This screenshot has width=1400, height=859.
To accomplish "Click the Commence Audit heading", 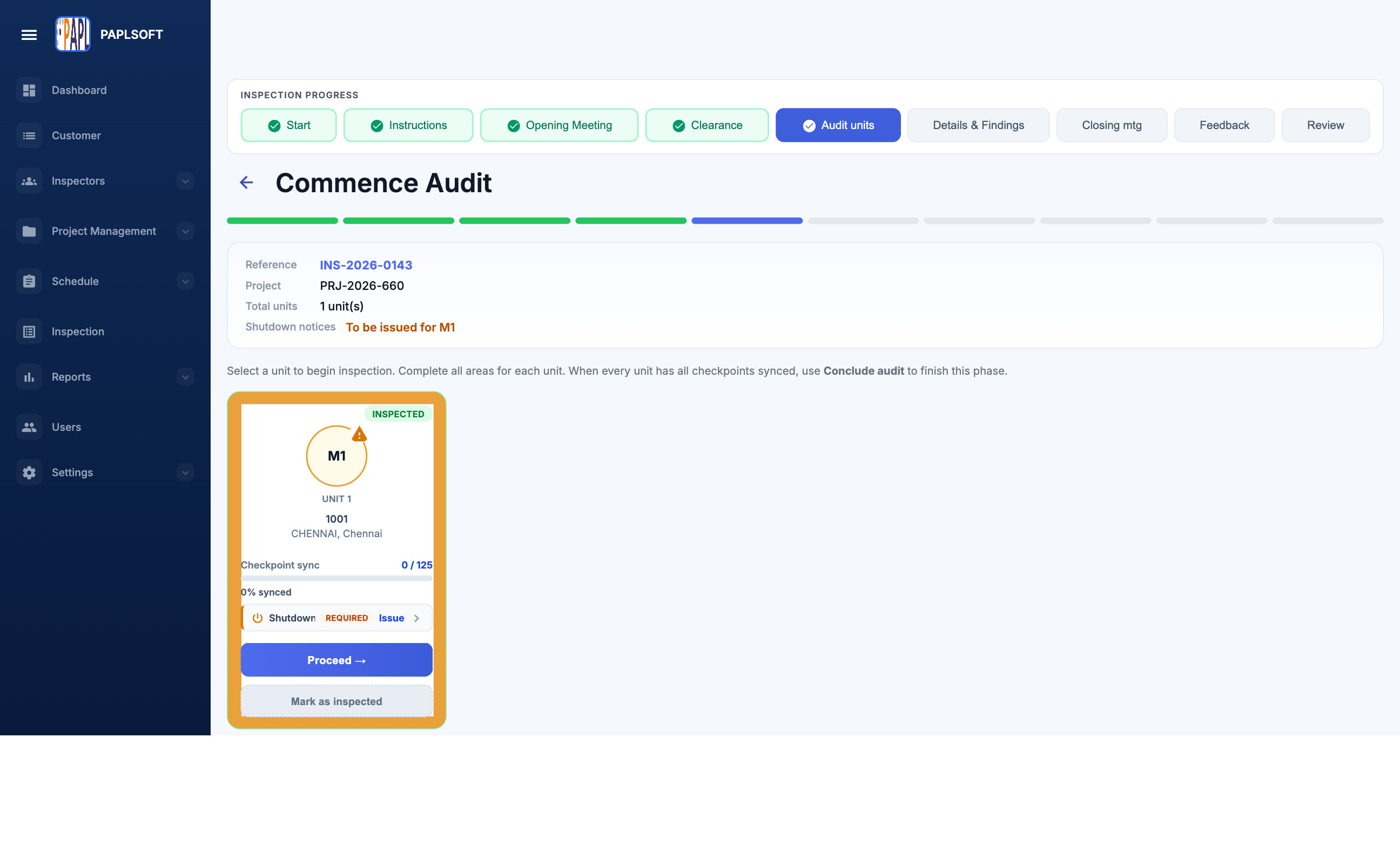I will (383, 183).
